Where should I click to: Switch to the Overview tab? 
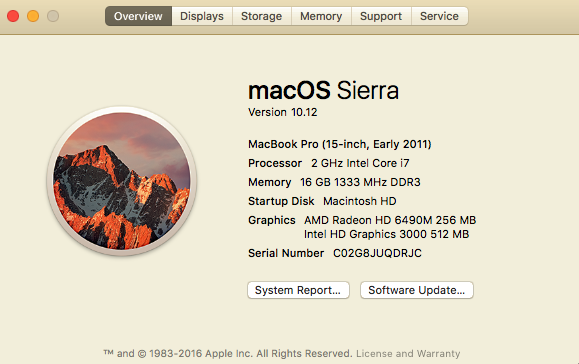tap(138, 16)
